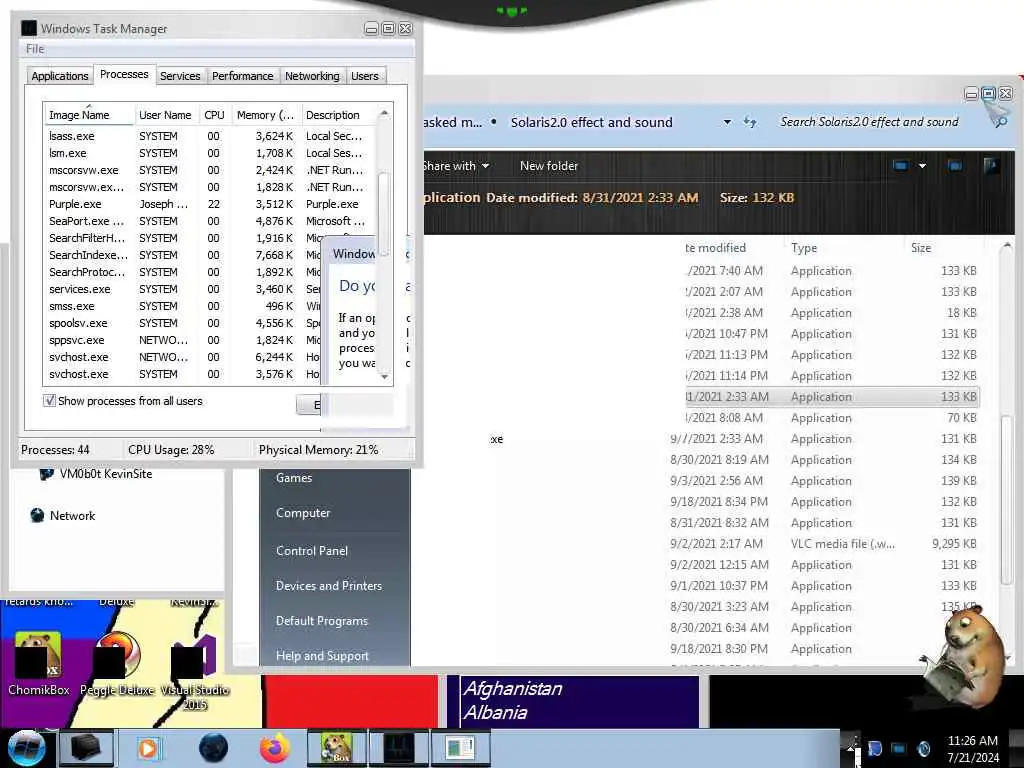1024x768 pixels.
Task: Open ChomikBox desktop shortcut
Action: pos(39,663)
